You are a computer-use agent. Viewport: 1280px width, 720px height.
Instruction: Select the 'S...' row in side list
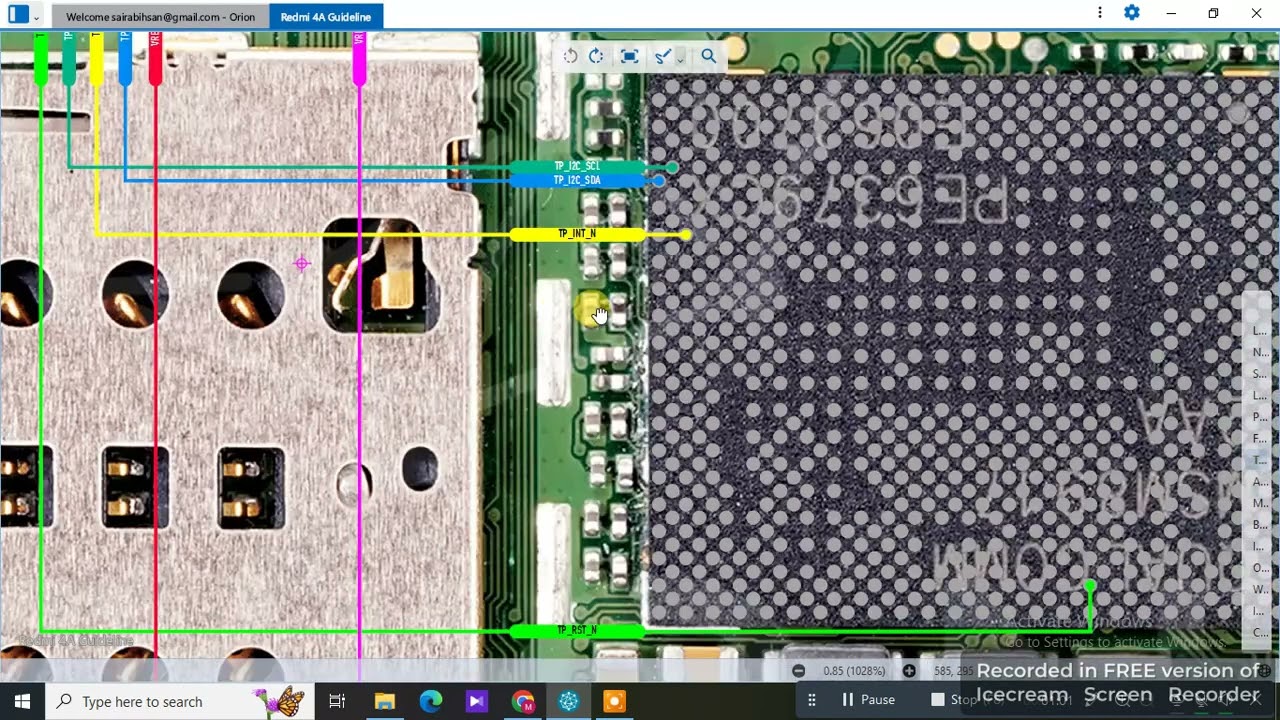point(1259,374)
